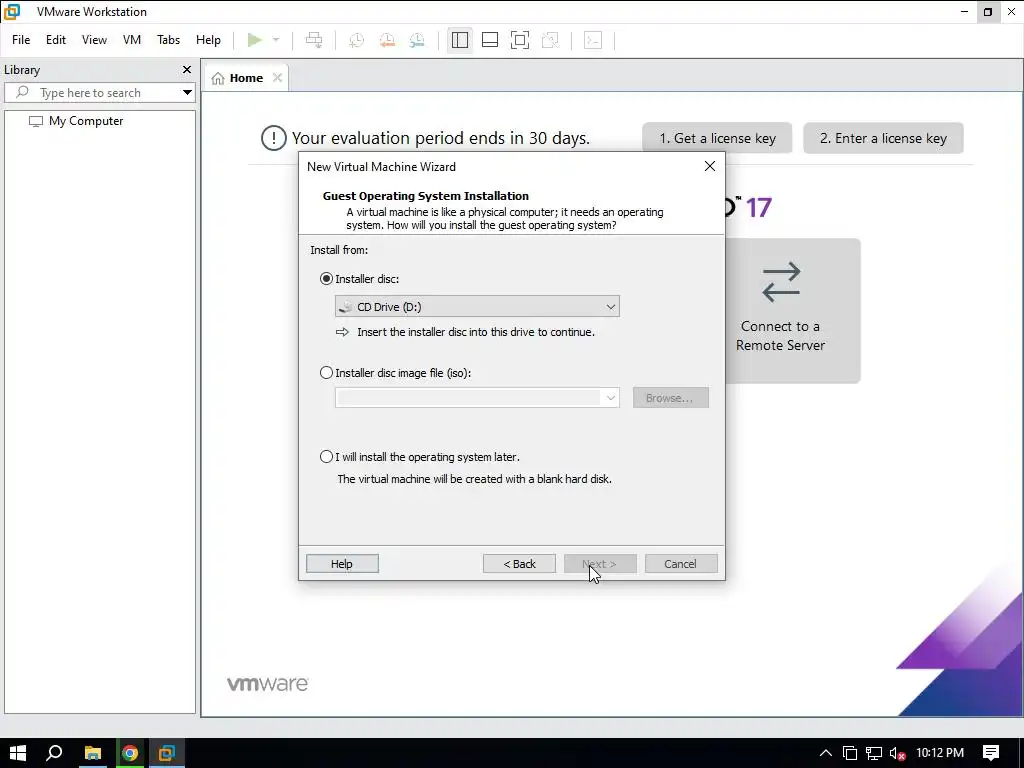Open the Library search filter dropdown arrow
Image resolution: width=1024 pixels, height=768 pixels.
point(187,93)
